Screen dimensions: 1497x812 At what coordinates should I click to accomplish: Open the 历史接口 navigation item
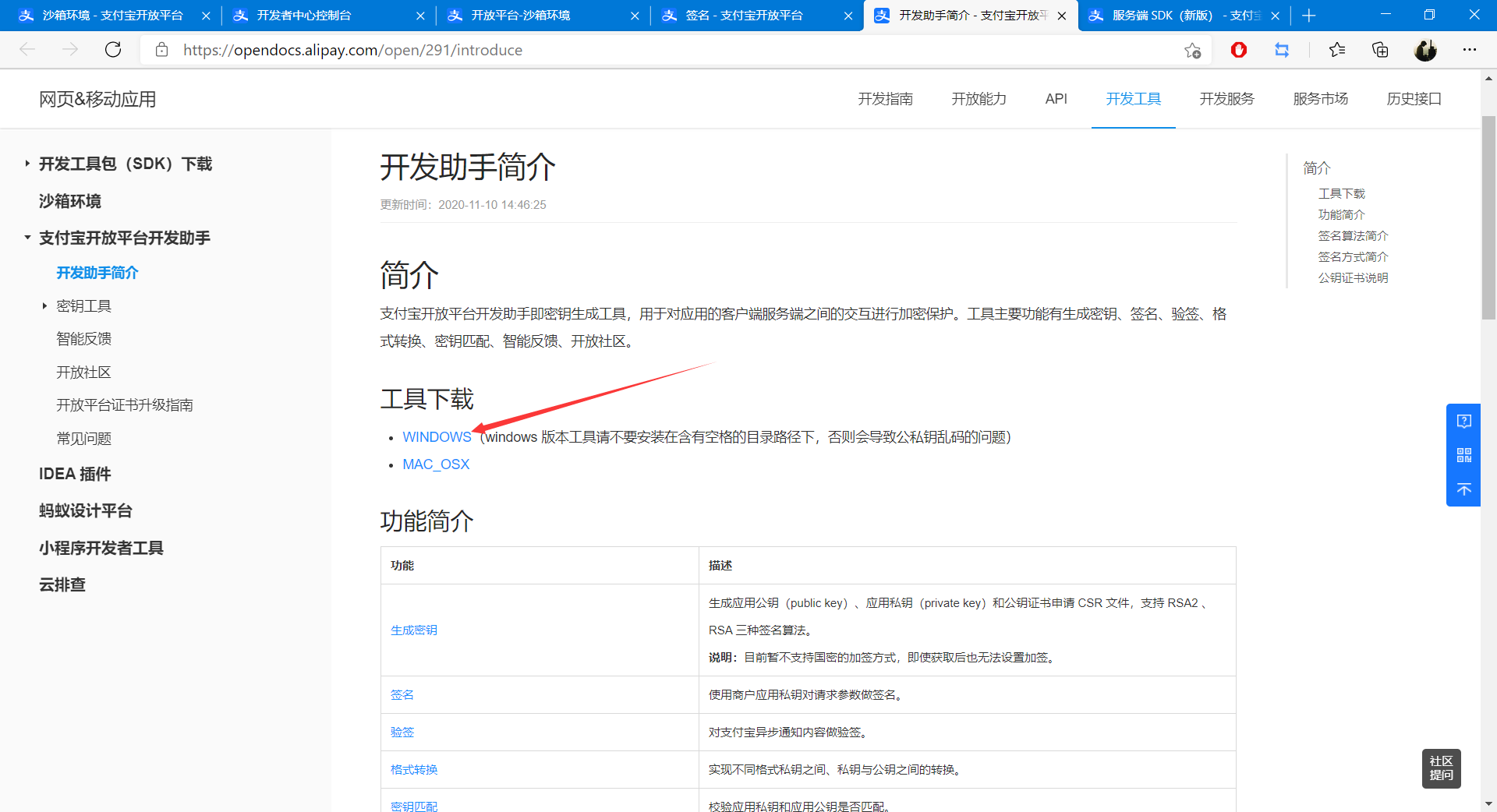(1414, 99)
